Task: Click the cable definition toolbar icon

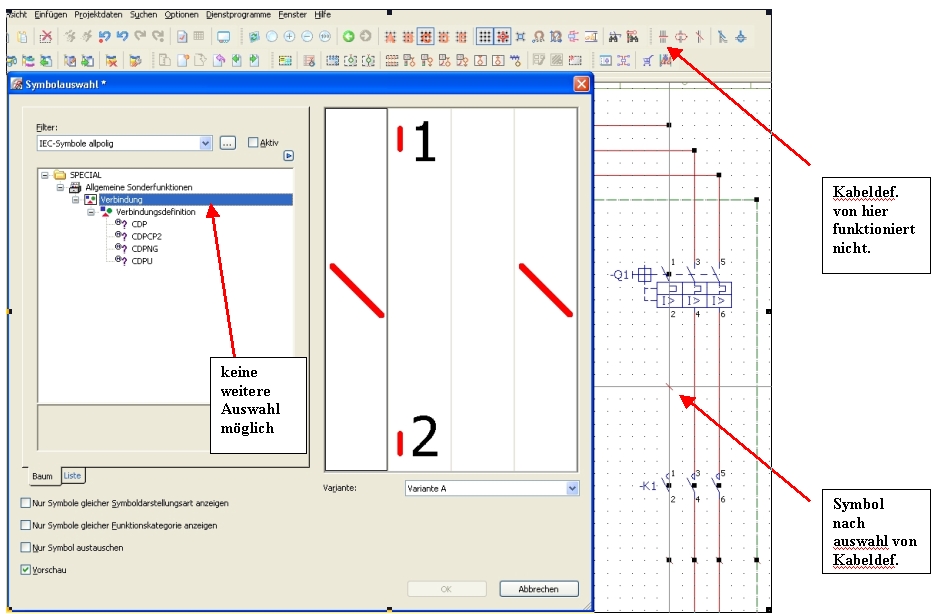Action: 663,37
